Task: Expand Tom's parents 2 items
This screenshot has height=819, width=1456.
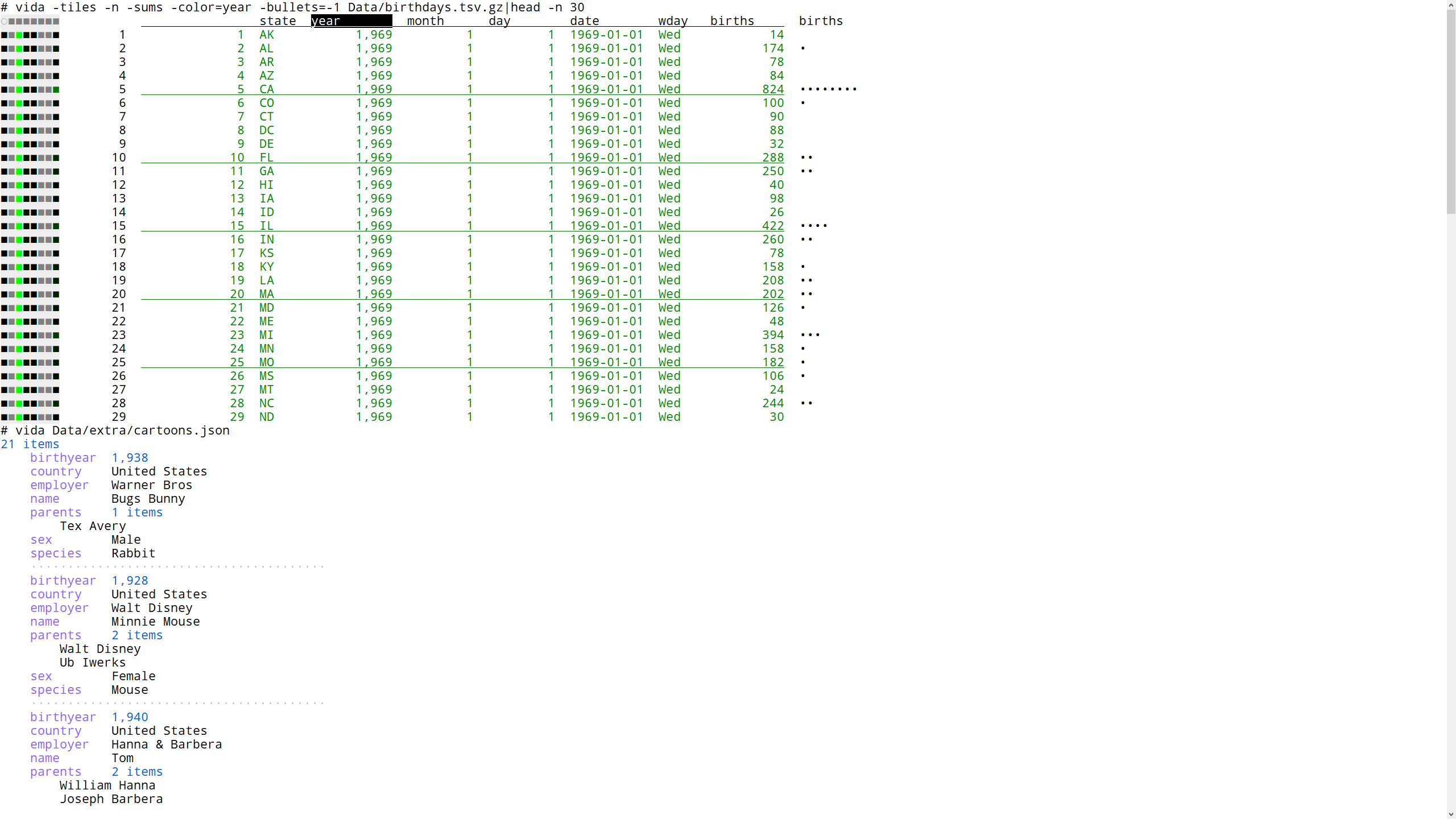Action: click(137, 772)
